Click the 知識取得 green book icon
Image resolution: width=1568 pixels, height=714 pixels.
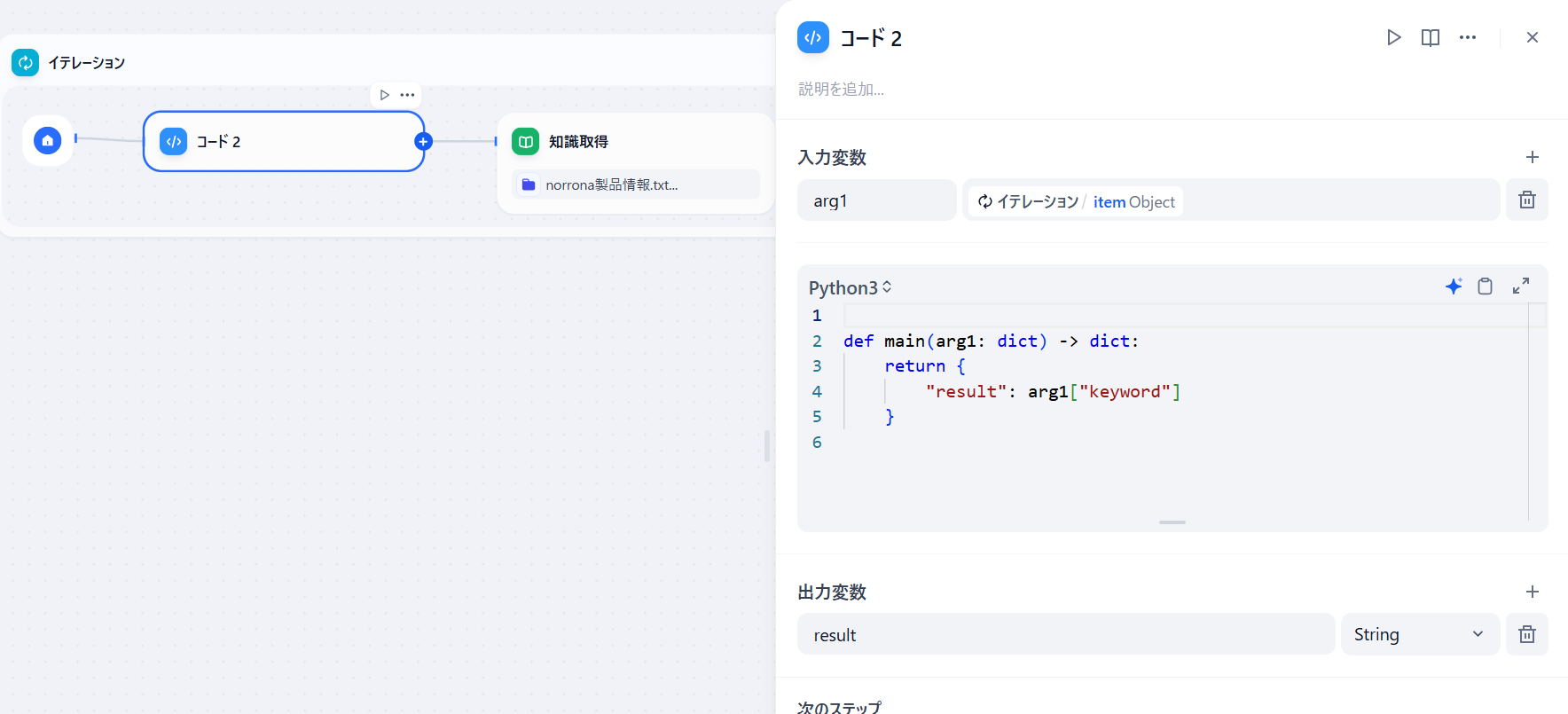coord(526,141)
